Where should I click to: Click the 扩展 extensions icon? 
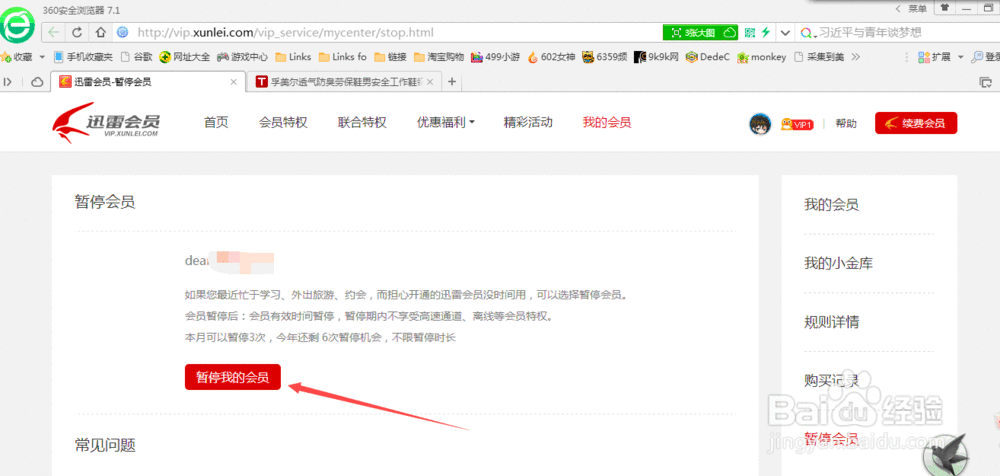[923, 57]
